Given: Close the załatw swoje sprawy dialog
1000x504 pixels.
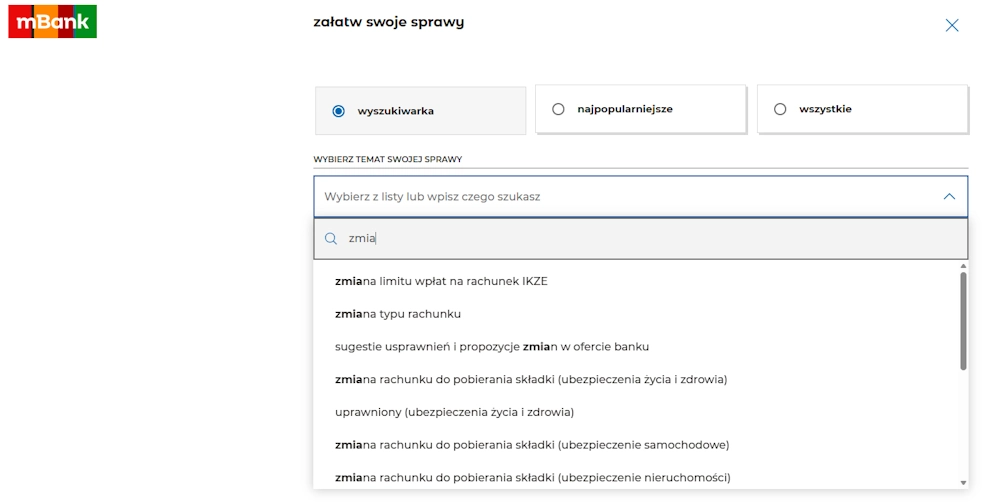Looking at the screenshot, I should coord(951,25).
